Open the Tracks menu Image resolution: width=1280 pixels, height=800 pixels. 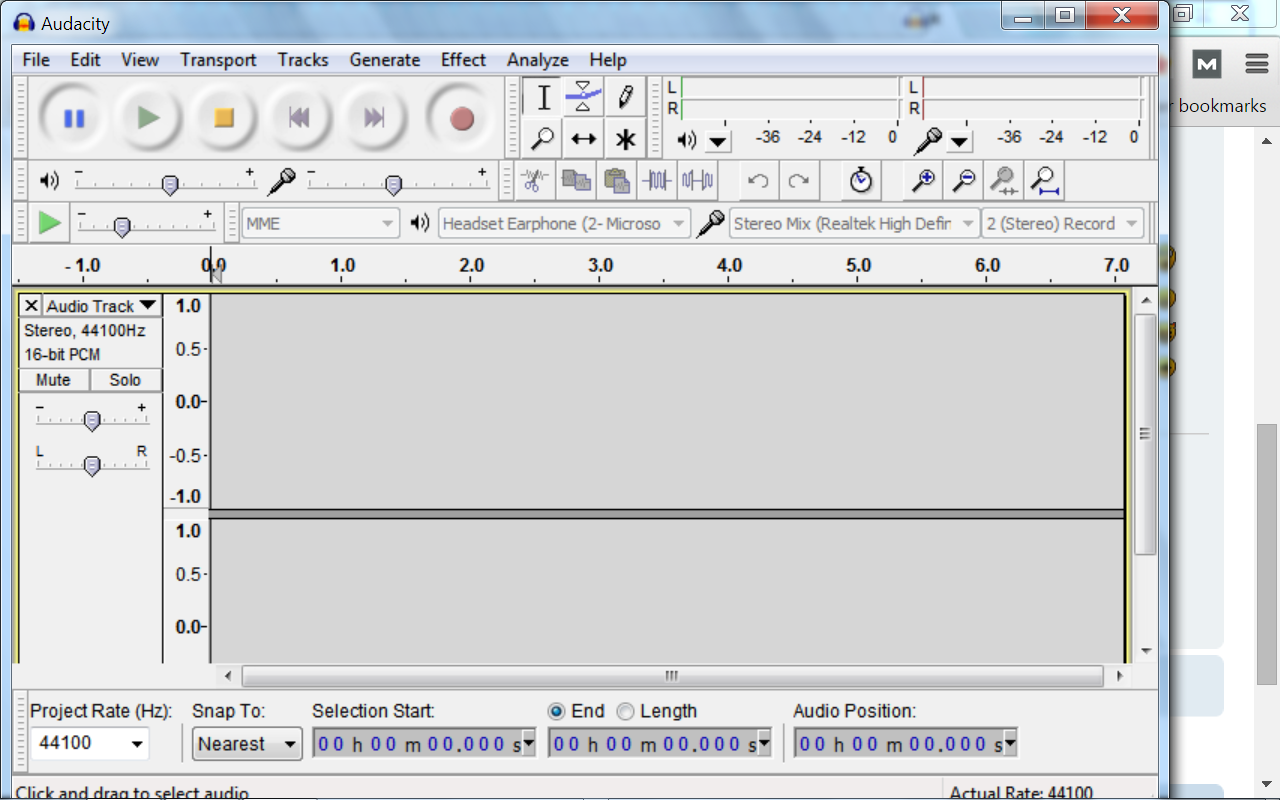tap(303, 60)
